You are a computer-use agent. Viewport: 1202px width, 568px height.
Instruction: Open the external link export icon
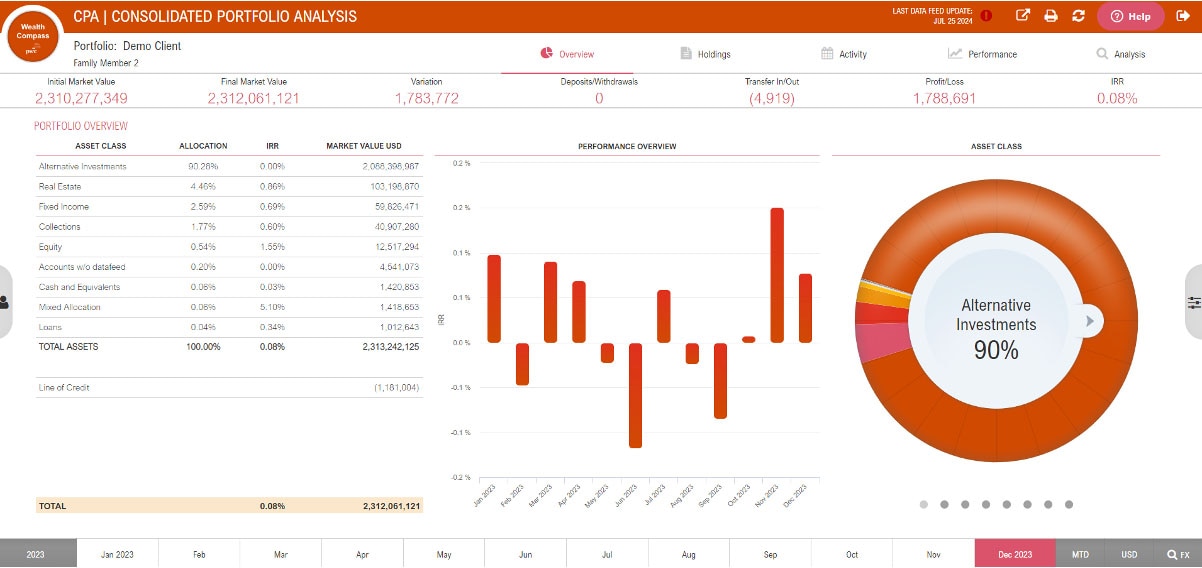coord(1022,16)
